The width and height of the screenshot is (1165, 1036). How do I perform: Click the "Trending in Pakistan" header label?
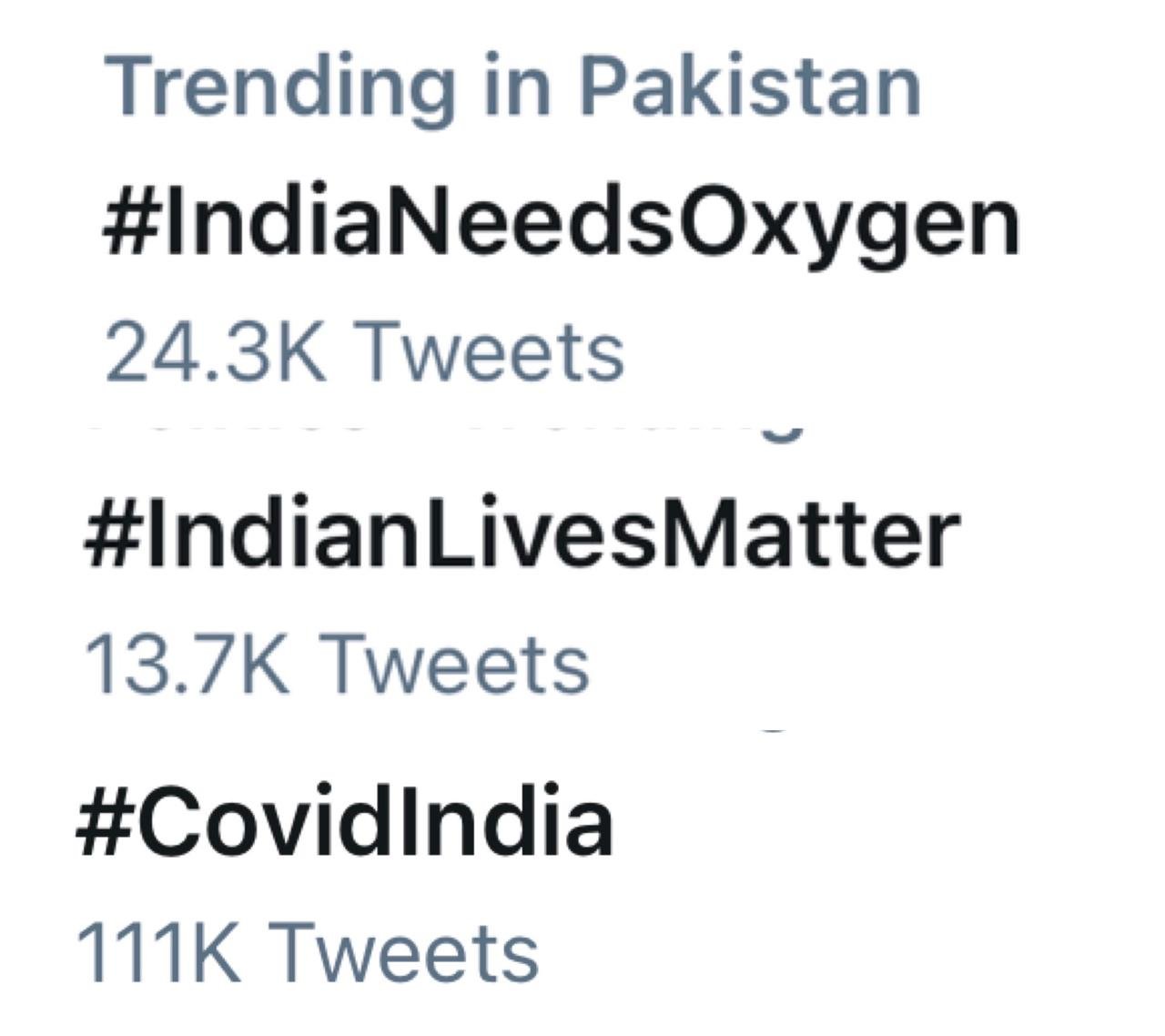[x=512, y=87]
